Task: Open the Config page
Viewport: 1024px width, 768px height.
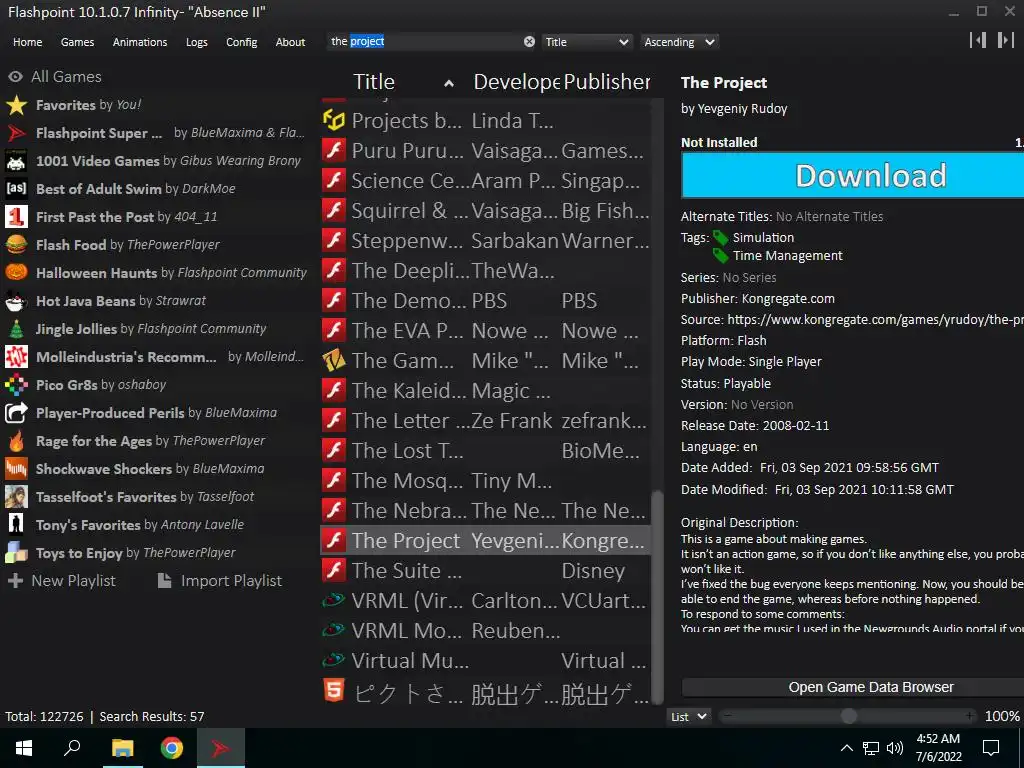Action: click(242, 42)
